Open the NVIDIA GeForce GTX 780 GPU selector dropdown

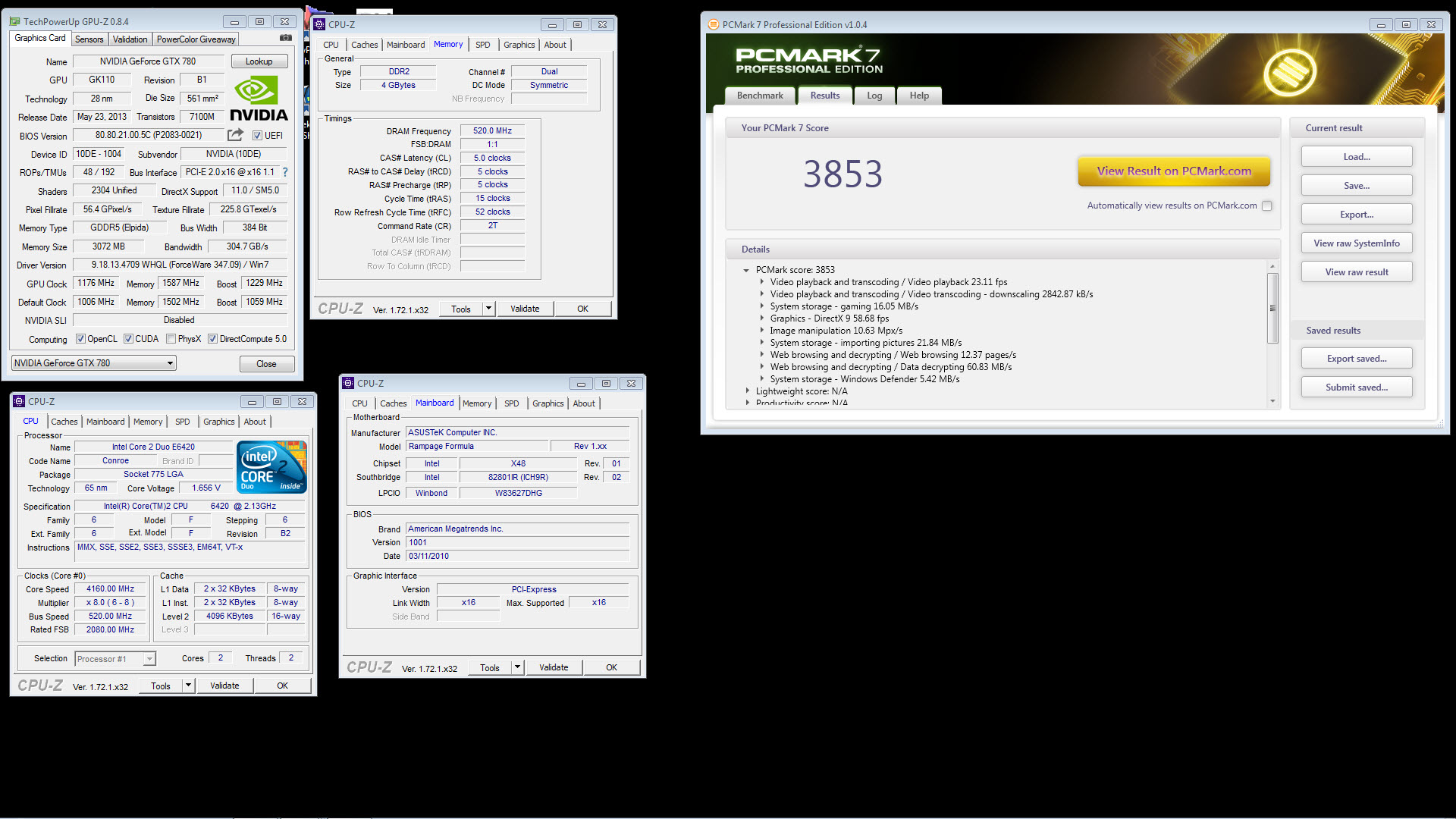(x=94, y=363)
